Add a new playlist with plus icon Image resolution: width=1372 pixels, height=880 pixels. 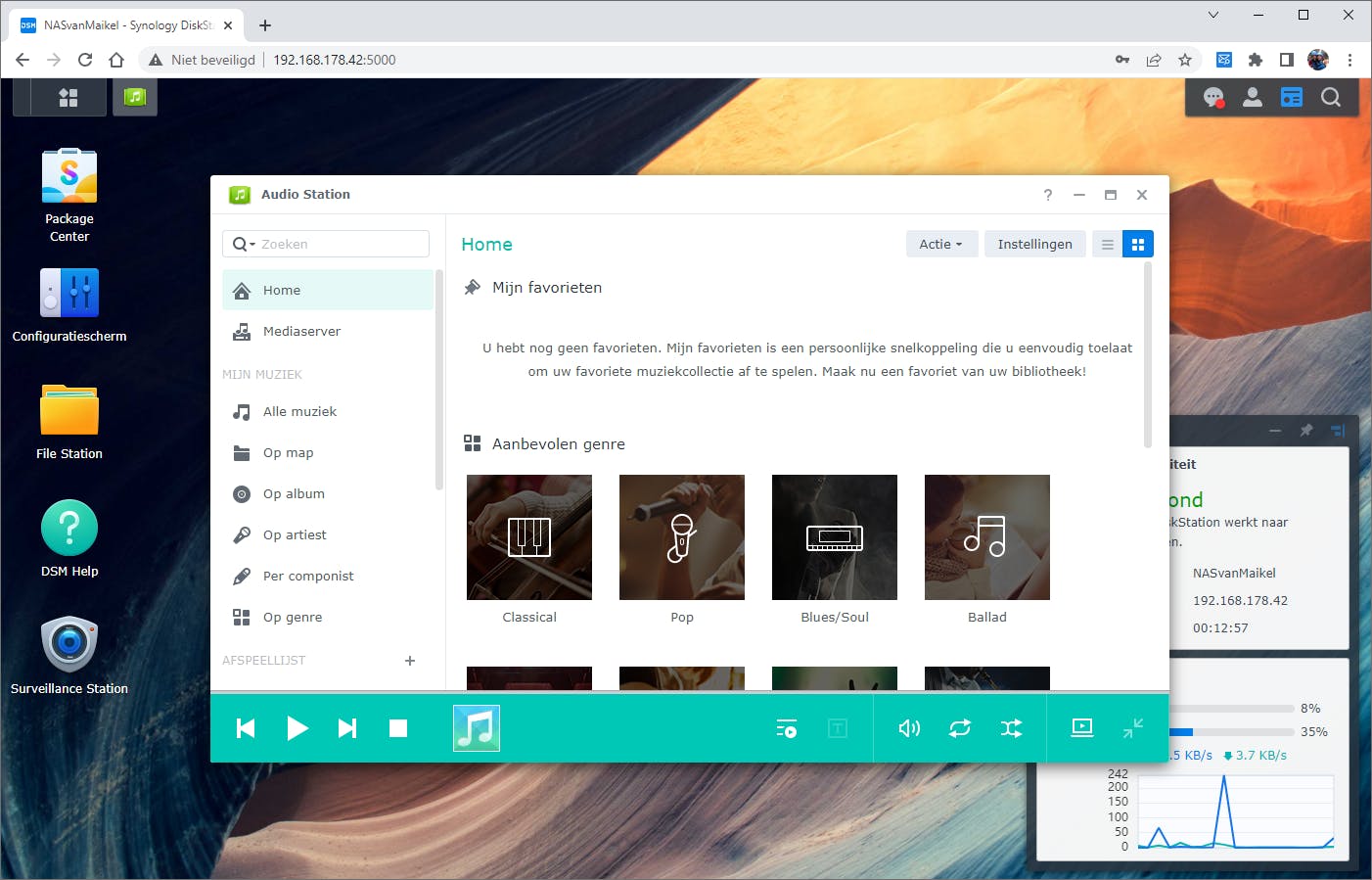[x=410, y=661]
